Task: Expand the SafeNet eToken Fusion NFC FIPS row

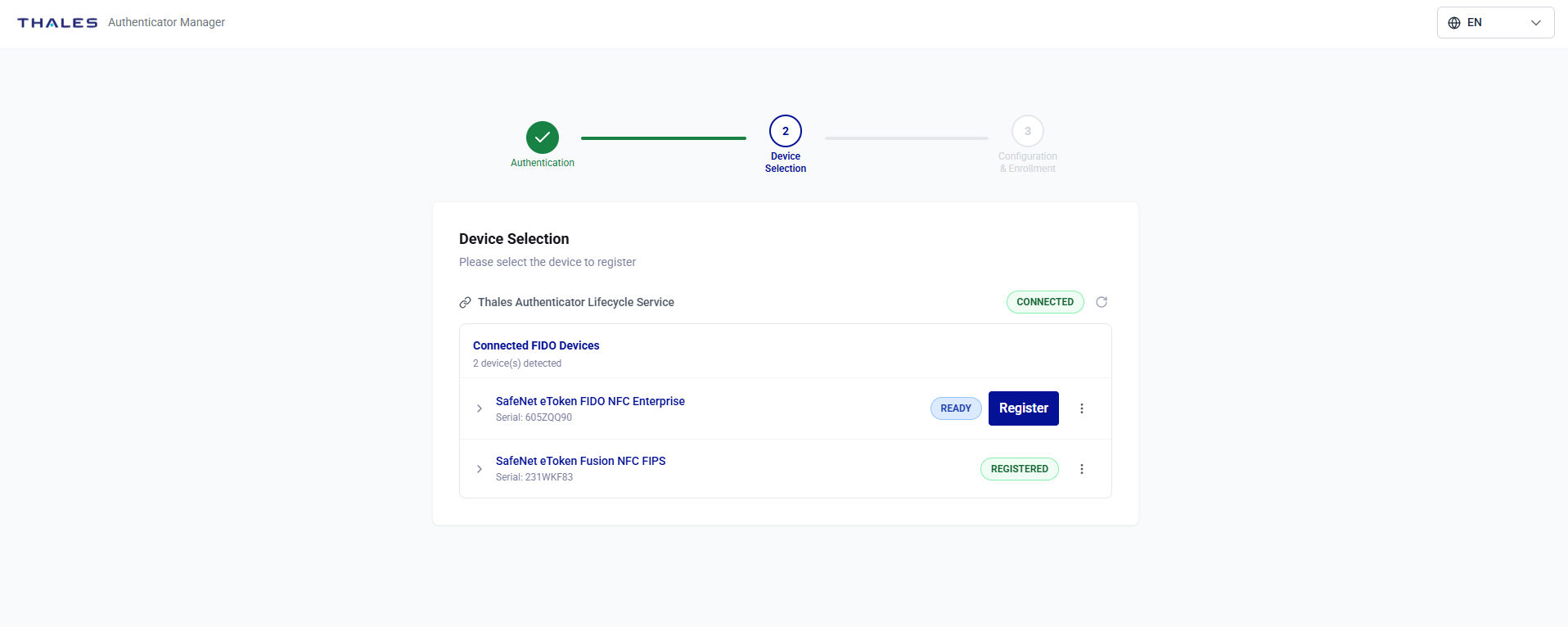Action: 480,469
